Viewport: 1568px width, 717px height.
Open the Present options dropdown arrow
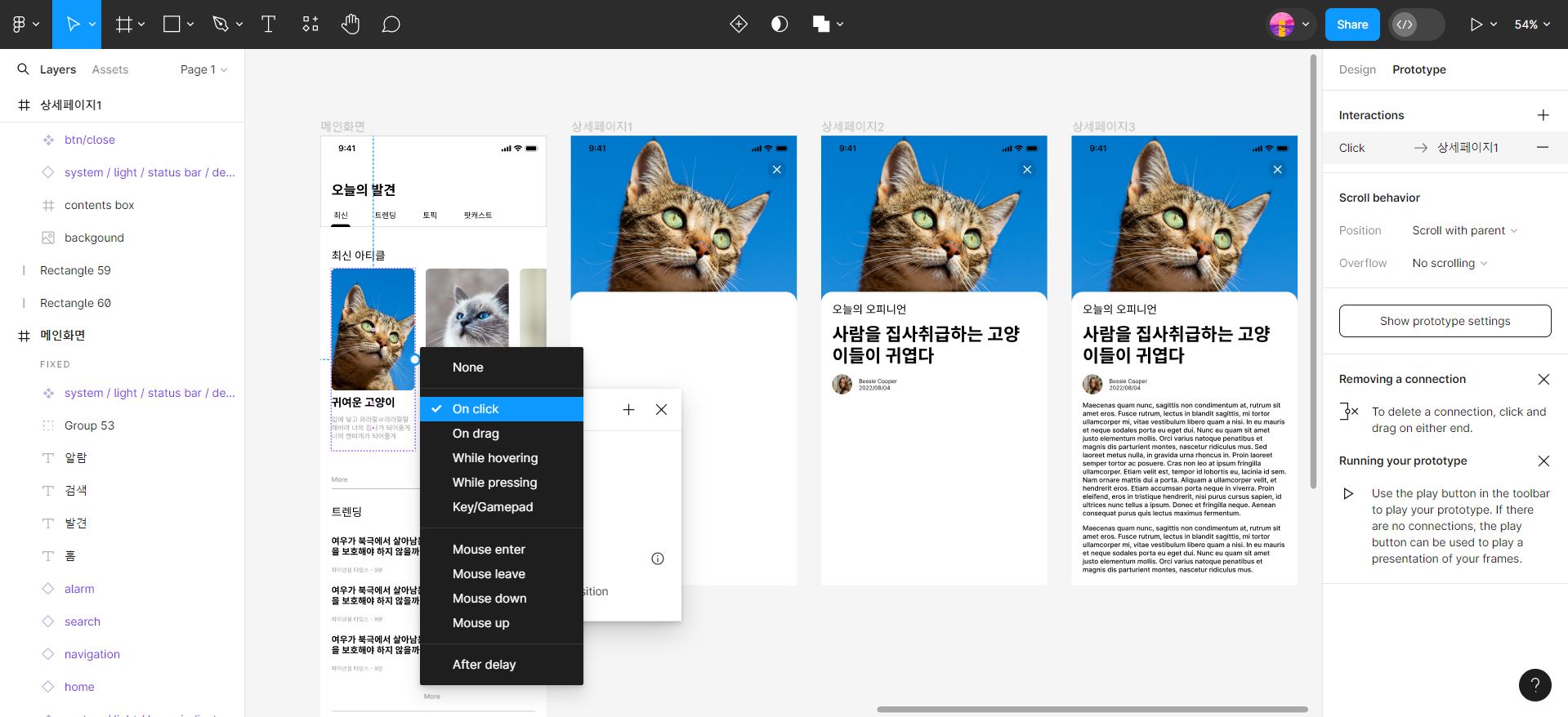(1494, 24)
